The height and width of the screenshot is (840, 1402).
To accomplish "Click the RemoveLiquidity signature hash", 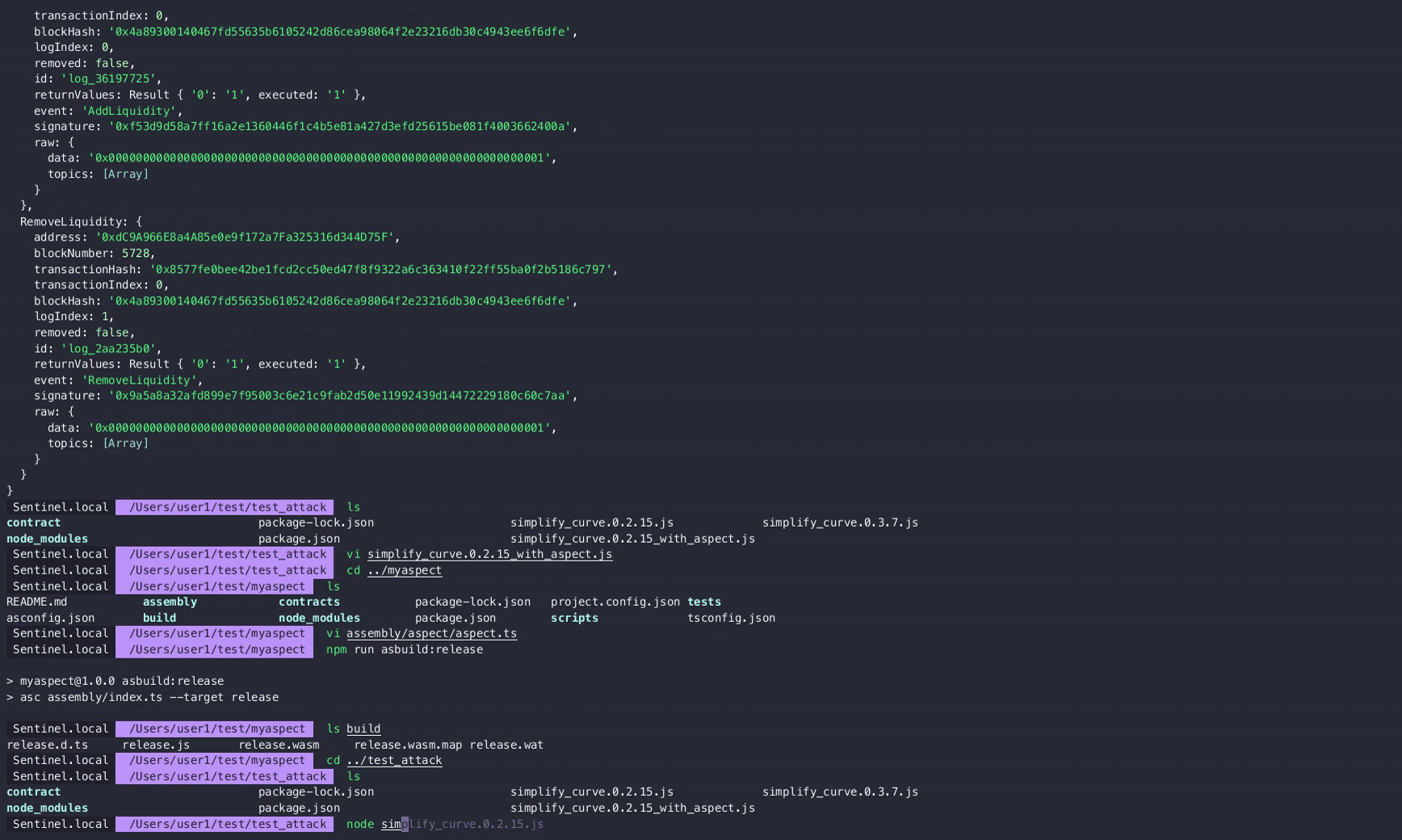I will [343, 396].
